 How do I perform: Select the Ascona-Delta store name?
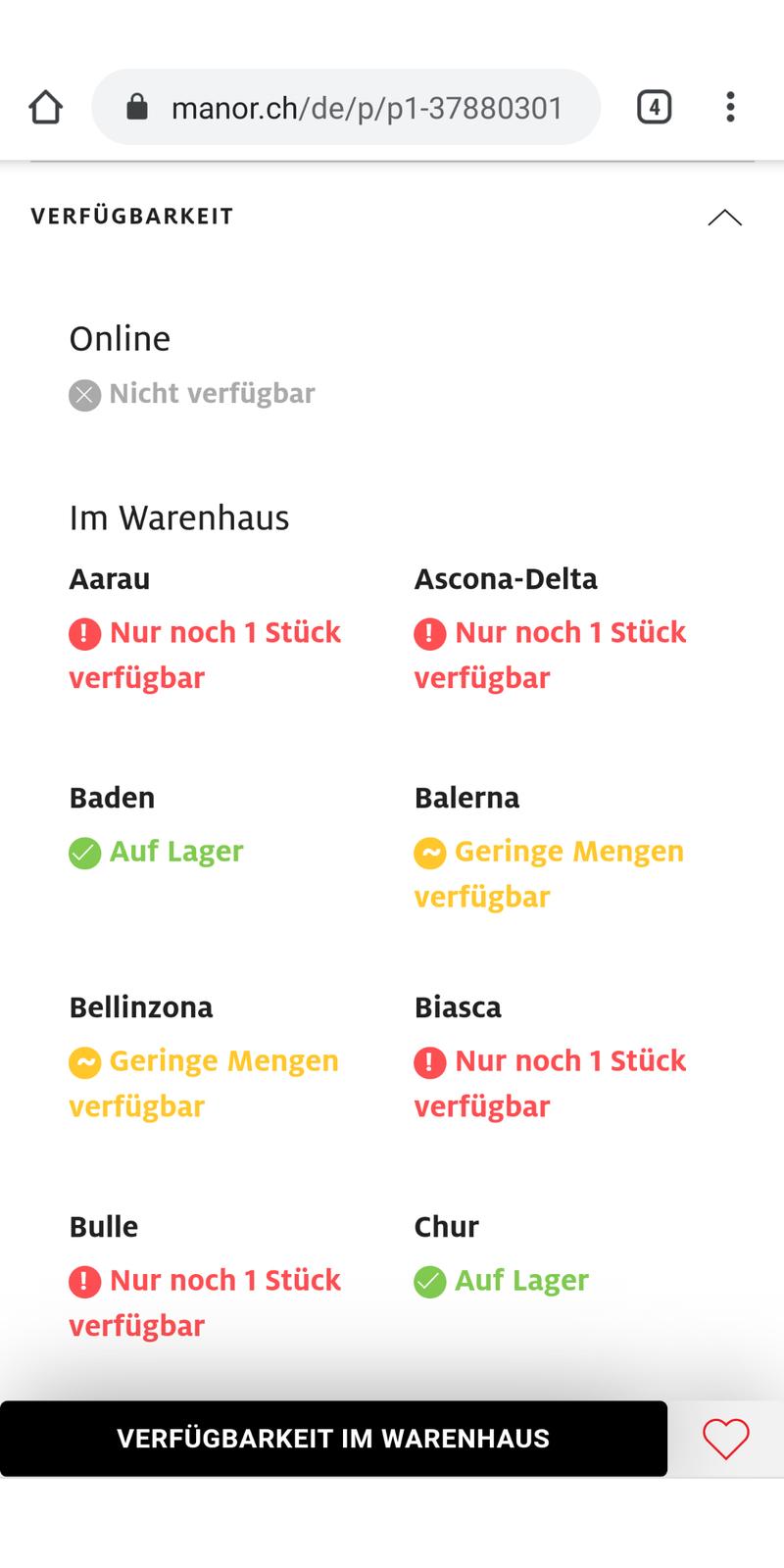coord(506,579)
